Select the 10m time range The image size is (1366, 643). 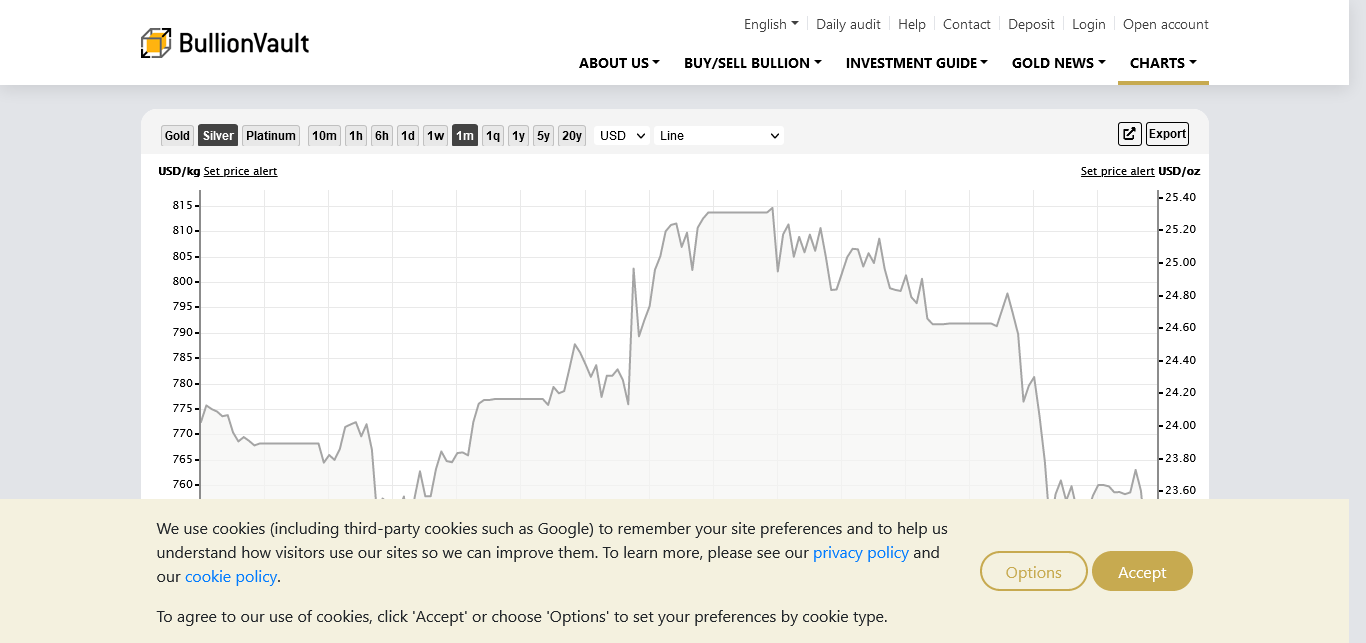click(x=324, y=136)
